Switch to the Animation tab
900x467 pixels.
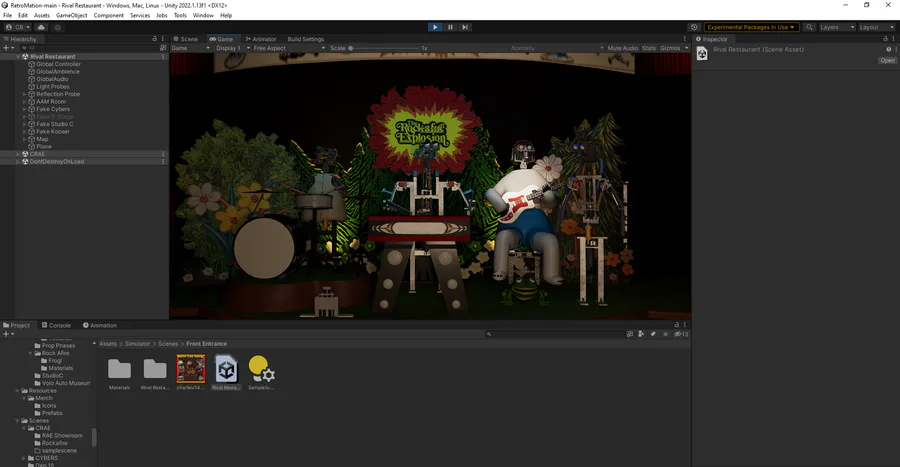(x=100, y=325)
